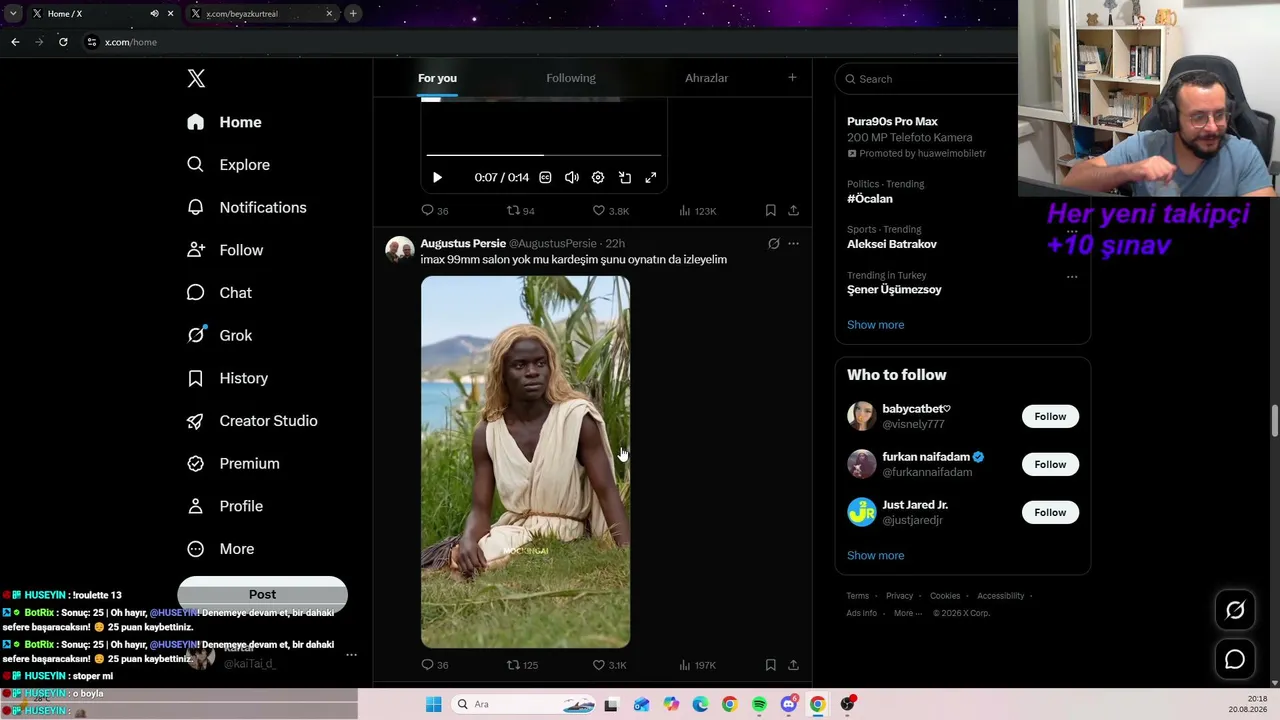Open the browser tab search dropdown
Image resolution: width=1280 pixels, height=720 pixels.
pos(13,14)
